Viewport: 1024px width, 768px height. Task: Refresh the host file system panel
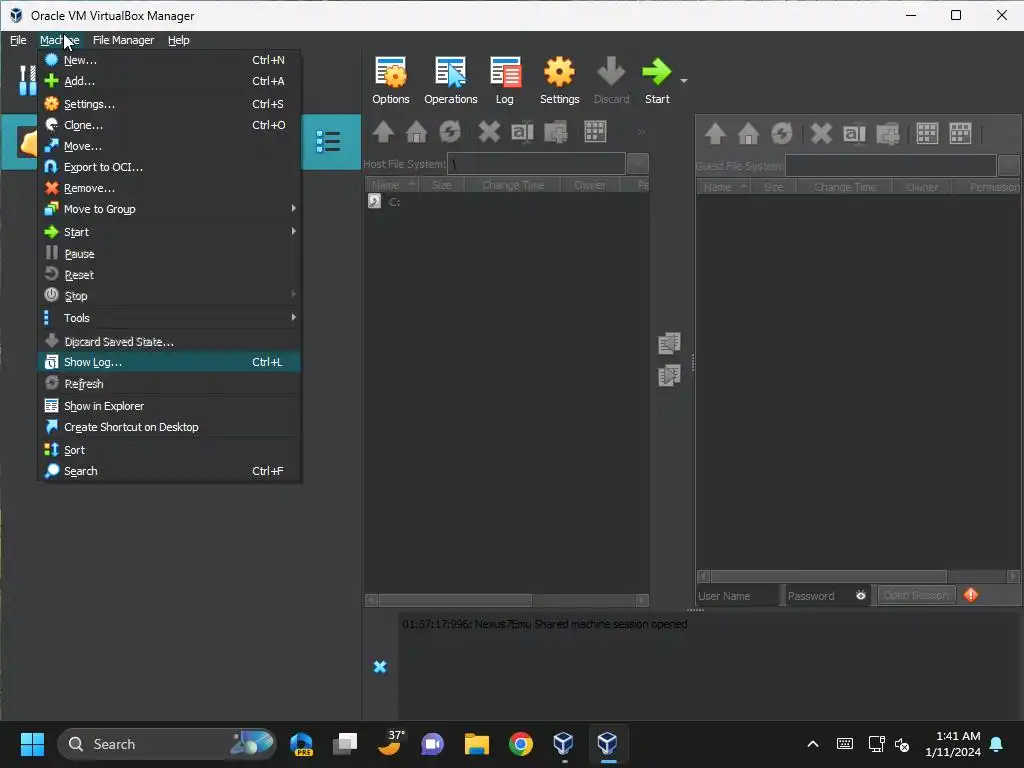click(x=450, y=132)
